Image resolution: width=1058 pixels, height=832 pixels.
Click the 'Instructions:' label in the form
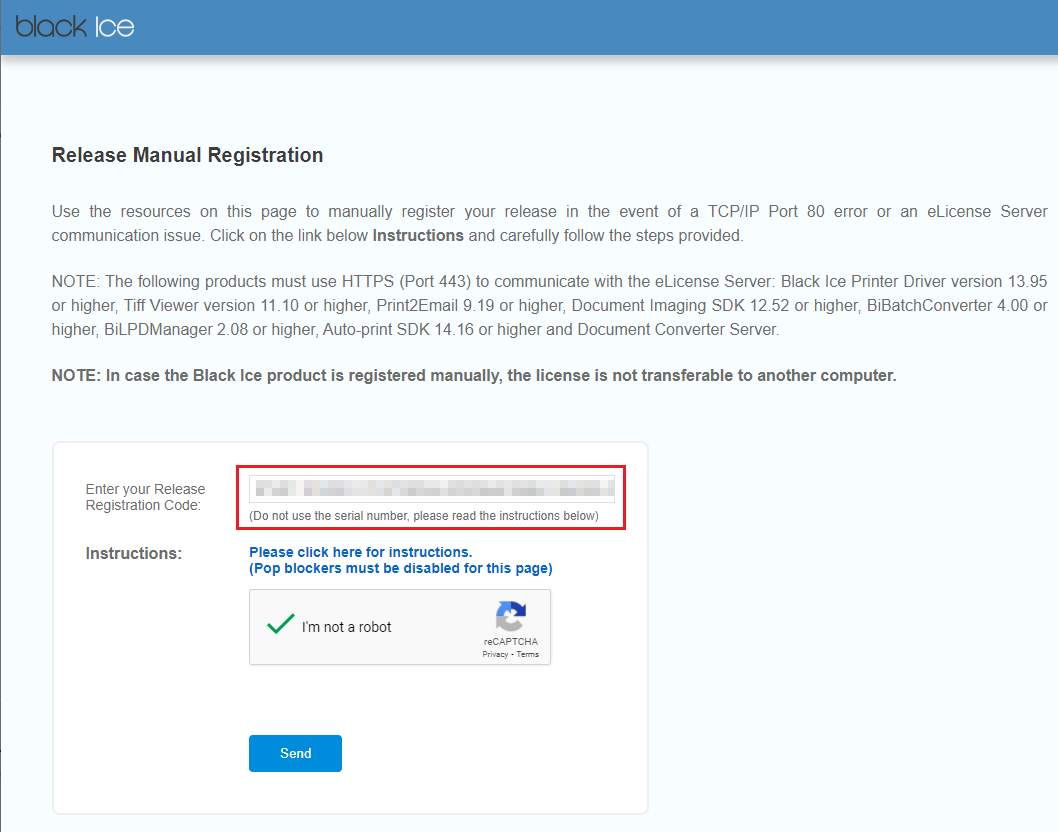[x=133, y=553]
